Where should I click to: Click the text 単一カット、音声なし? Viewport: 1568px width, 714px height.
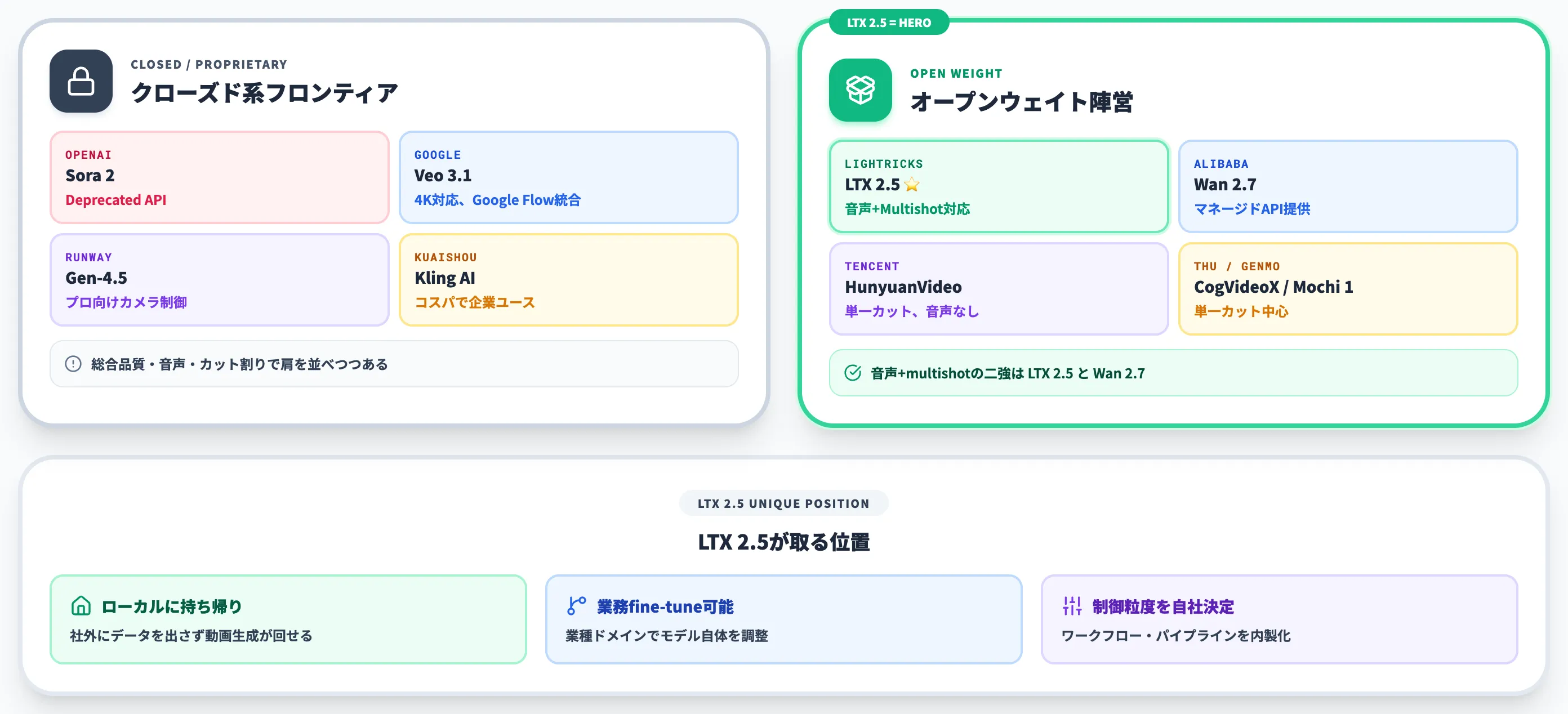coord(912,311)
